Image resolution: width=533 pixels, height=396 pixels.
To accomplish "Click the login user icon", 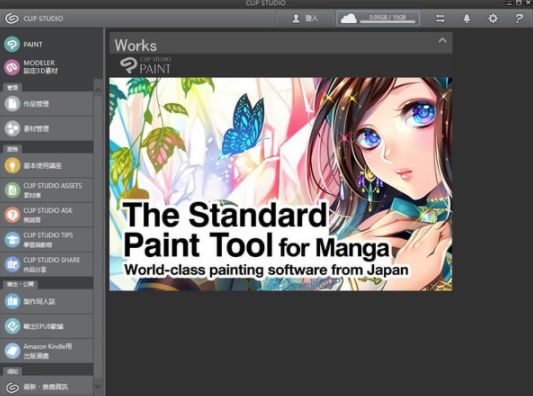I will click(x=296, y=18).
